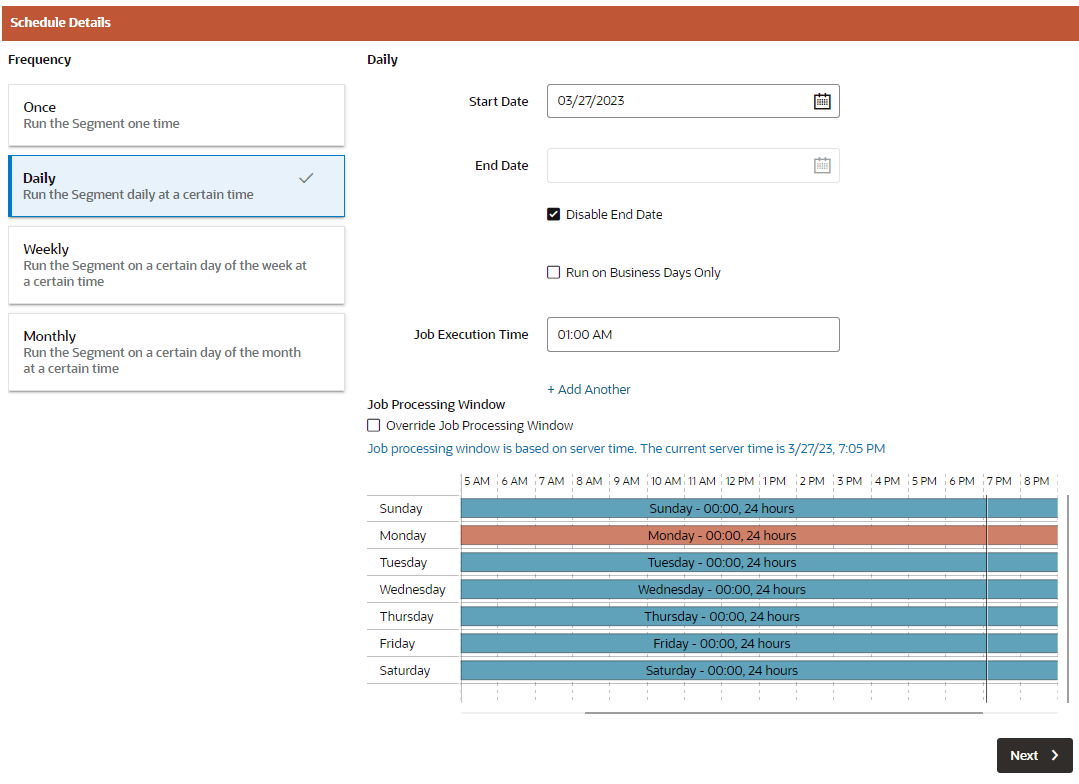Select the Sunday processing window bar
1079x784 pixels.
point(759,509)
